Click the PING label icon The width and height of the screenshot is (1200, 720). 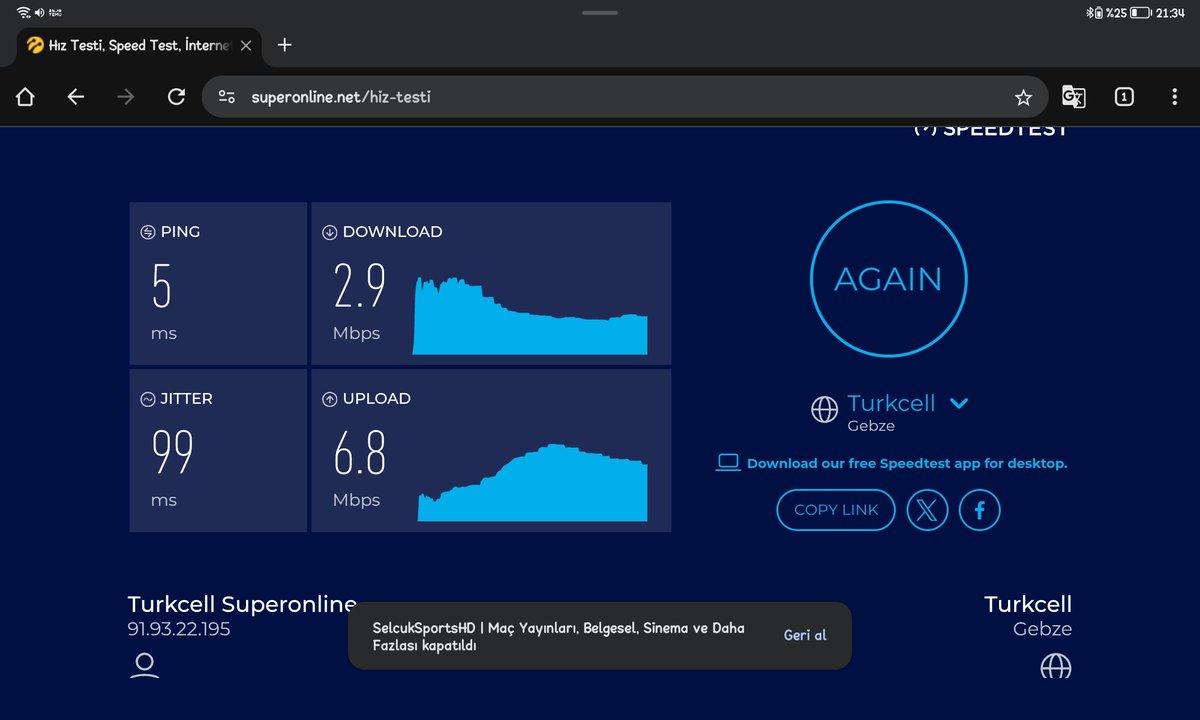click(148, 232)
